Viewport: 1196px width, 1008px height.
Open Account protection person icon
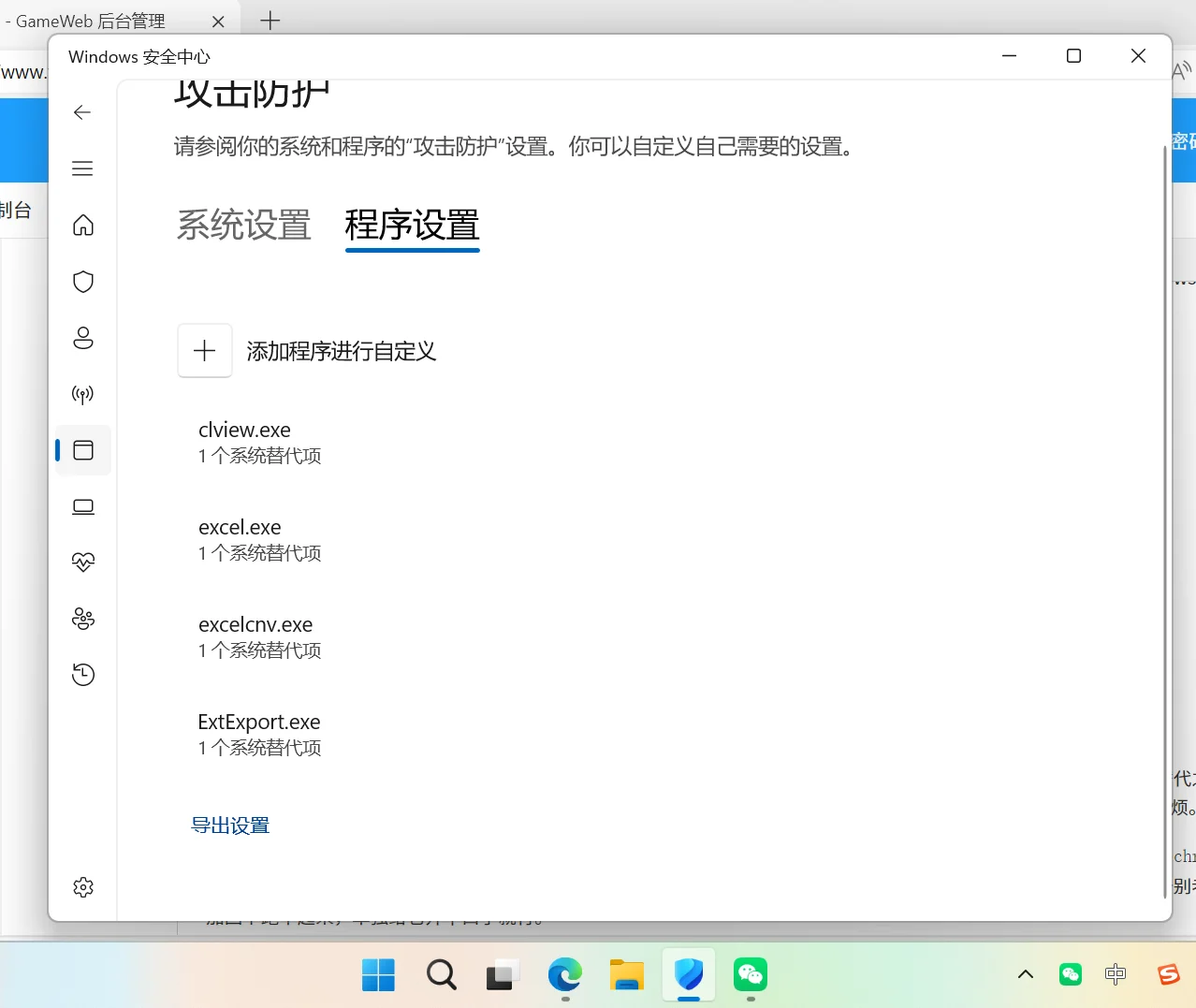coord(83,338)
